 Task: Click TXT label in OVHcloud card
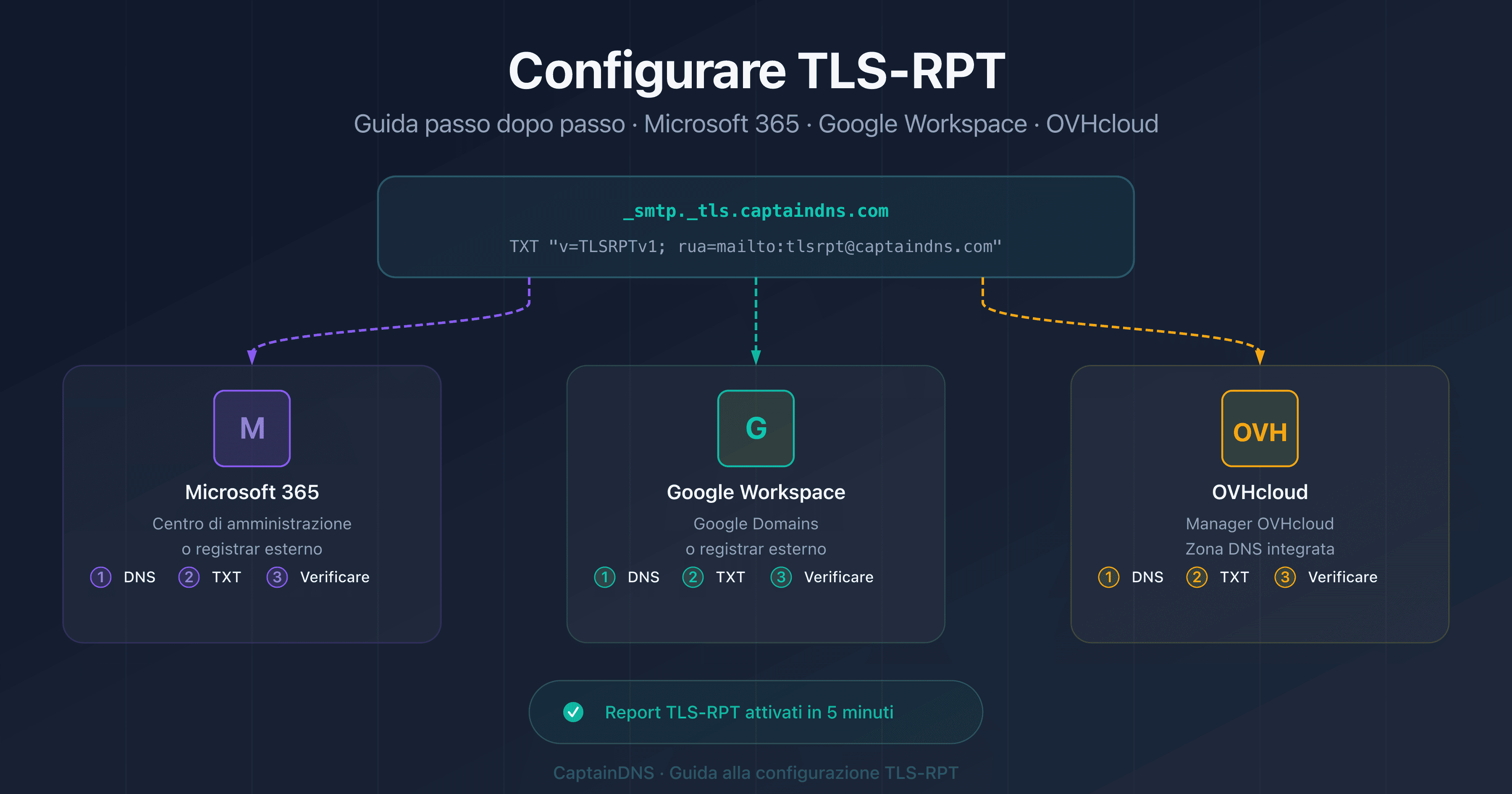click(1234, 577)
